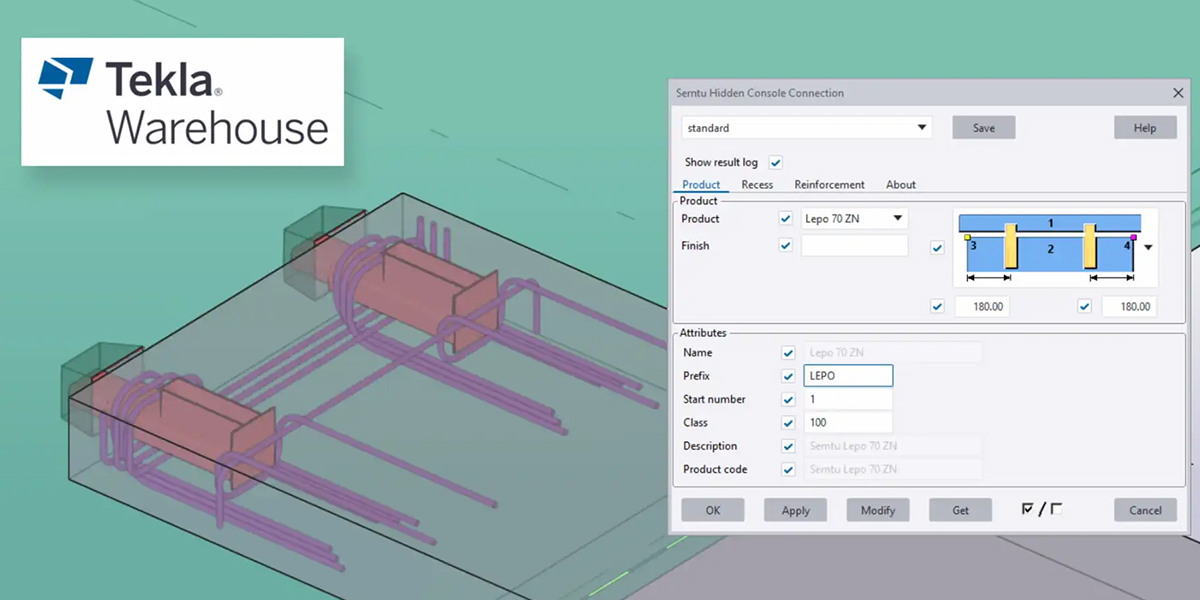
Task: Open the Reinforcement tab
Action: (x=829, y=185)
